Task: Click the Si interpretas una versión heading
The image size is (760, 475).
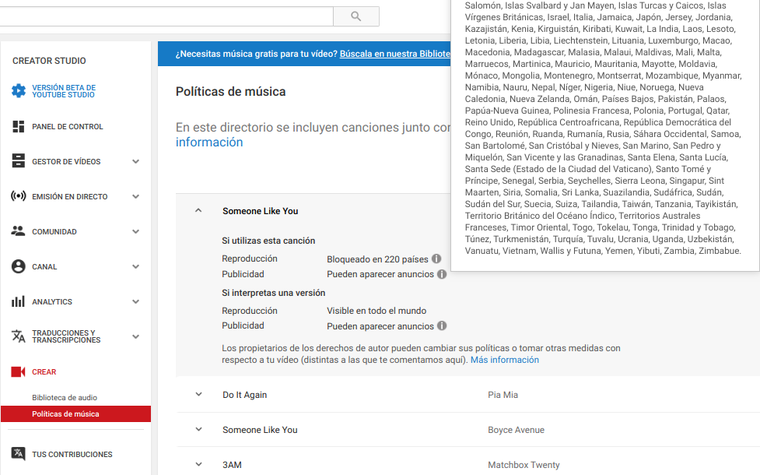Action: coord(273,293)
